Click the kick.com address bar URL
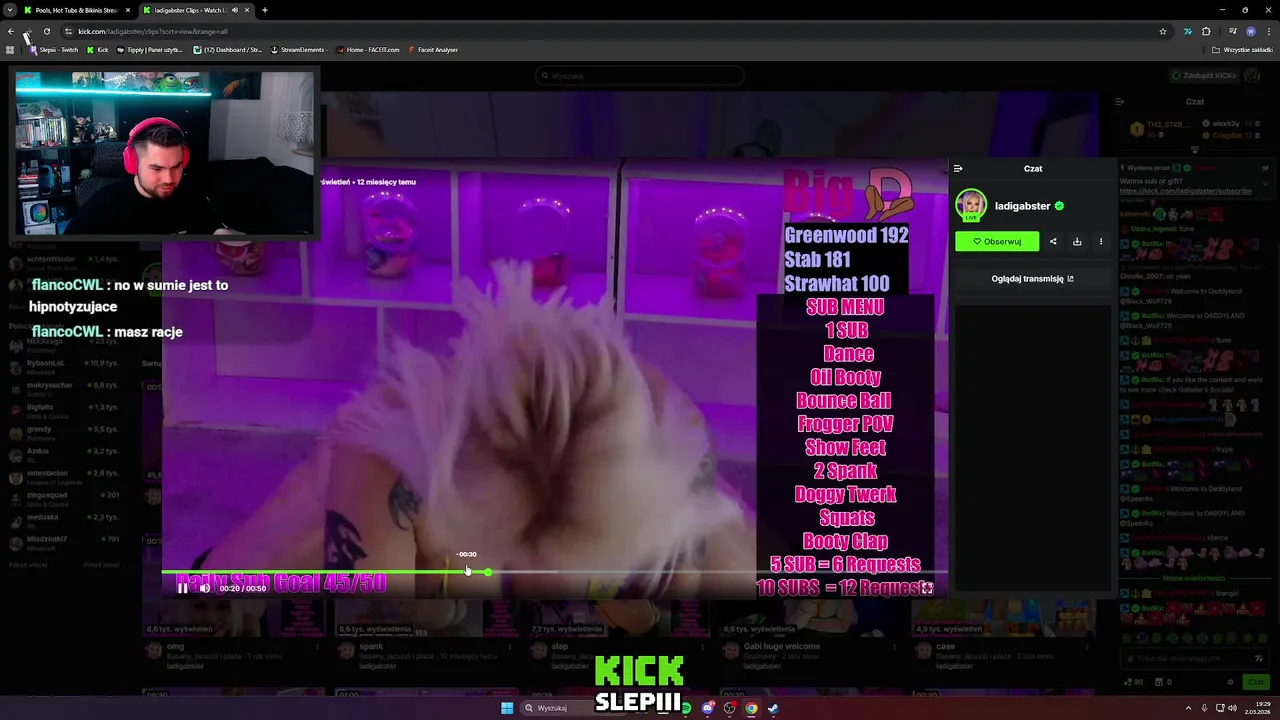Image resolution: width=1280 pixels, height=720 pixels. coord(153,31)
